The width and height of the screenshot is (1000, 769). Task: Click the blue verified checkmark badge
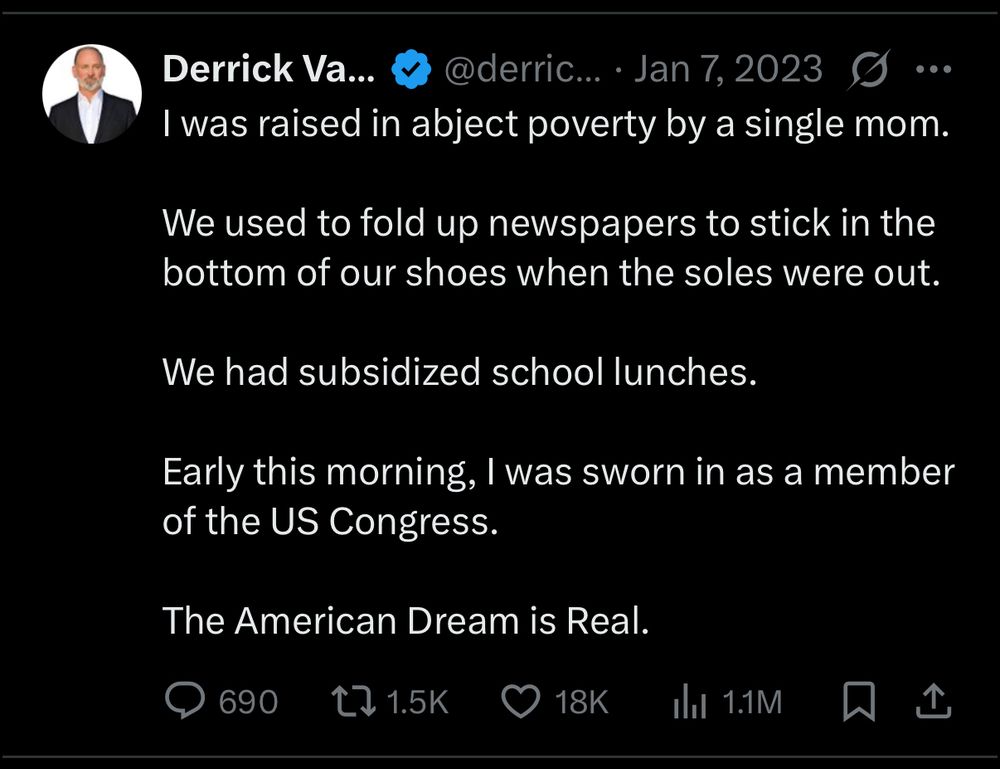point(411,70)
